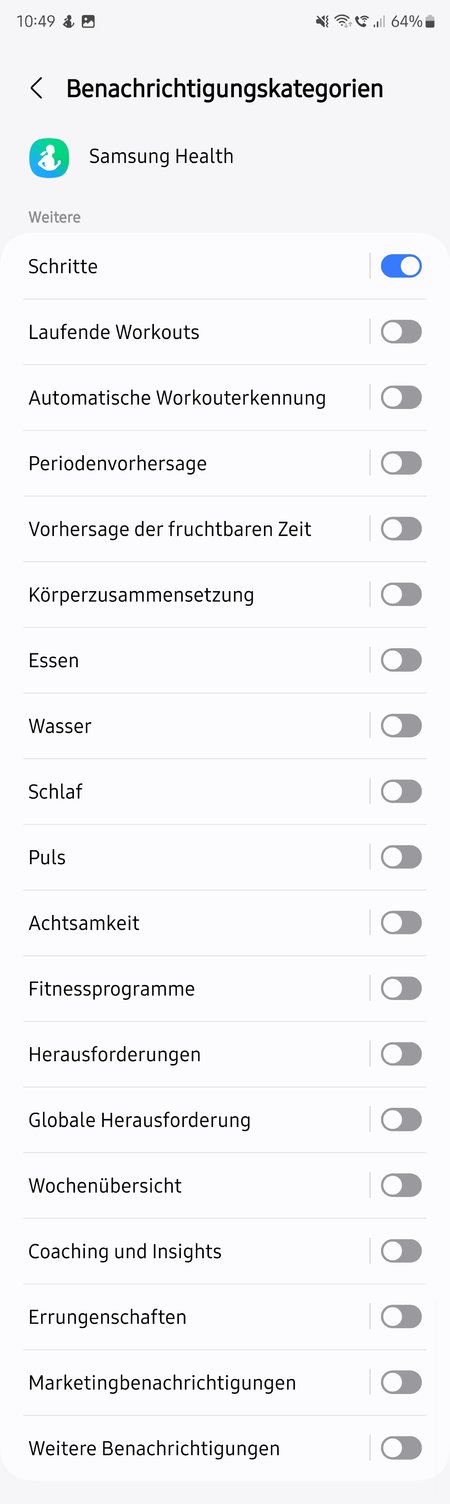Tap the Errungenschaften label

[x=107, y=1318]
